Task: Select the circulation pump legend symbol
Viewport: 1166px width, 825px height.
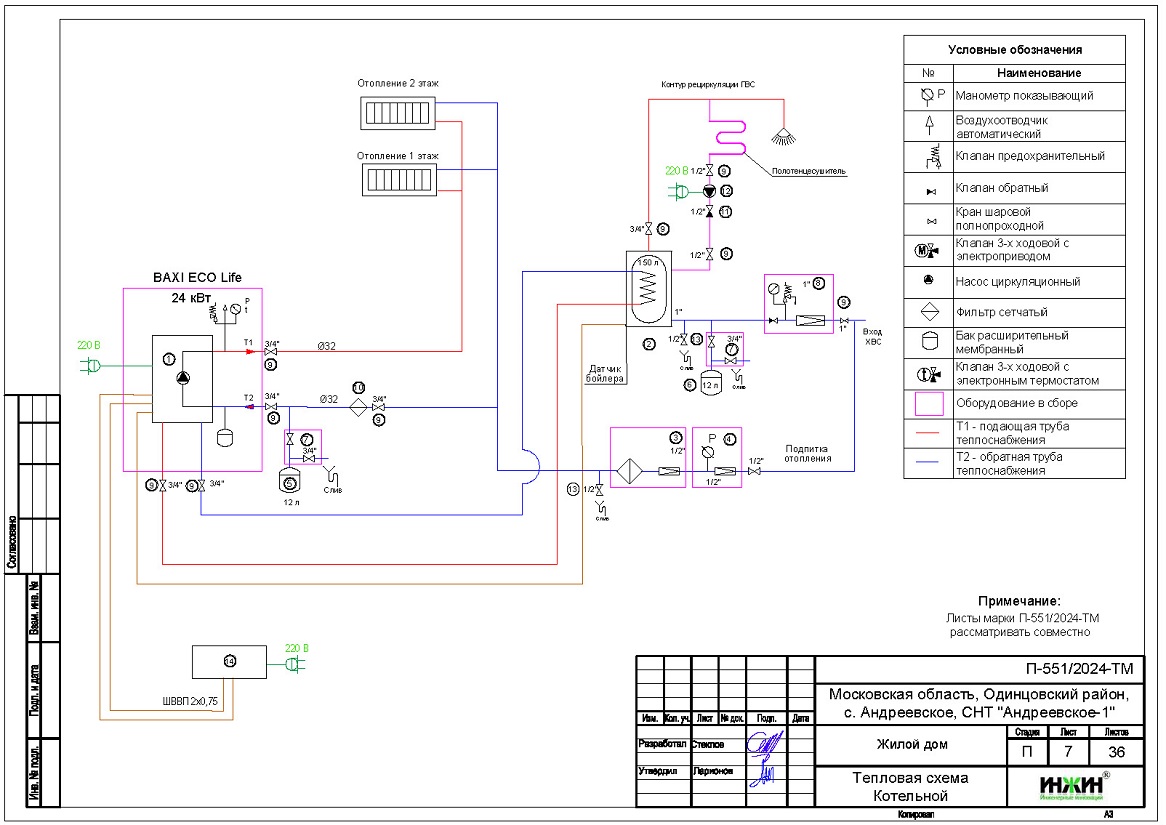Action: pos(928,281)
